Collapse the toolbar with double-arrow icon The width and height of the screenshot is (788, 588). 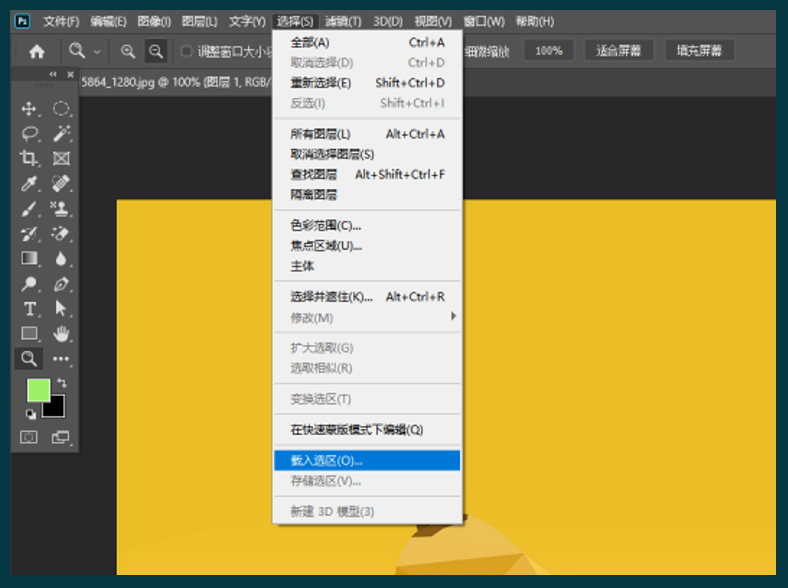53,75
